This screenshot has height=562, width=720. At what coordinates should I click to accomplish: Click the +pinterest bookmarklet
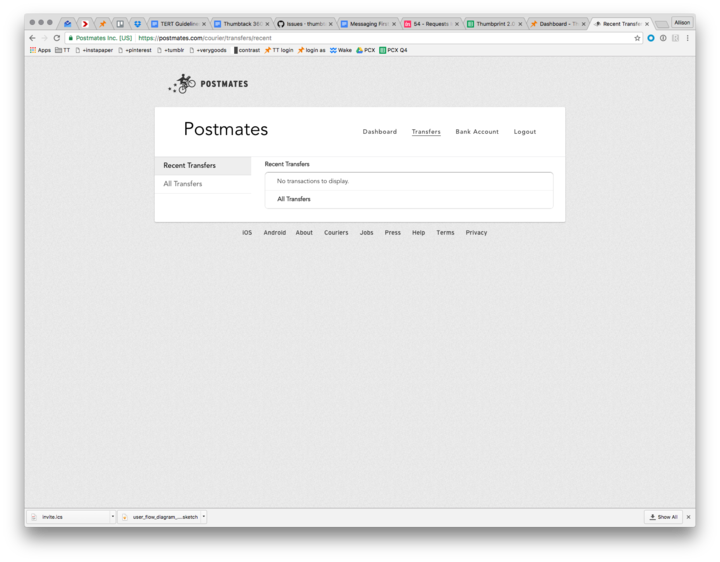click(135, 50)
